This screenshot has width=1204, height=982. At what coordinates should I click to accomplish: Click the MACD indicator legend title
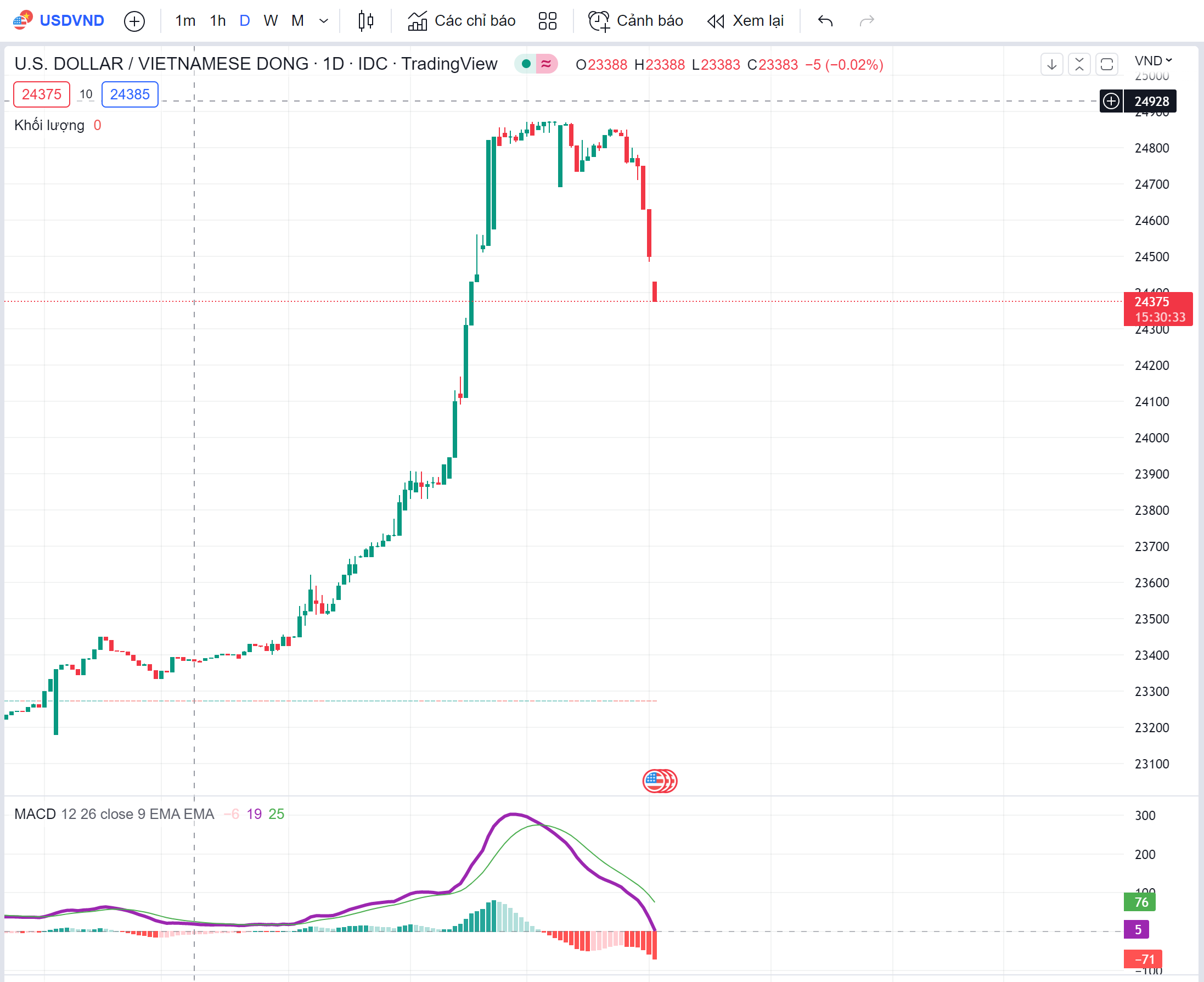point(35,814)
